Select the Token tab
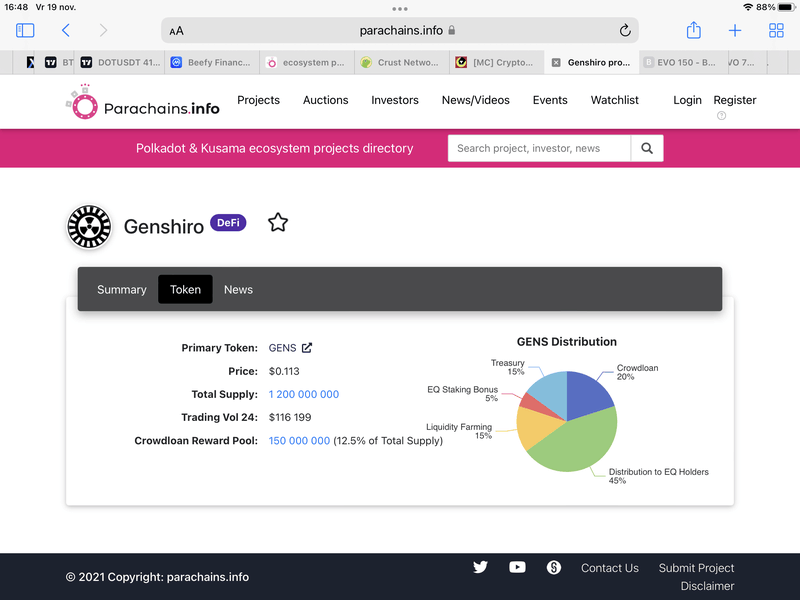Image resolution: width=800 pixels, height=600 pixels. tap(185, 289)
